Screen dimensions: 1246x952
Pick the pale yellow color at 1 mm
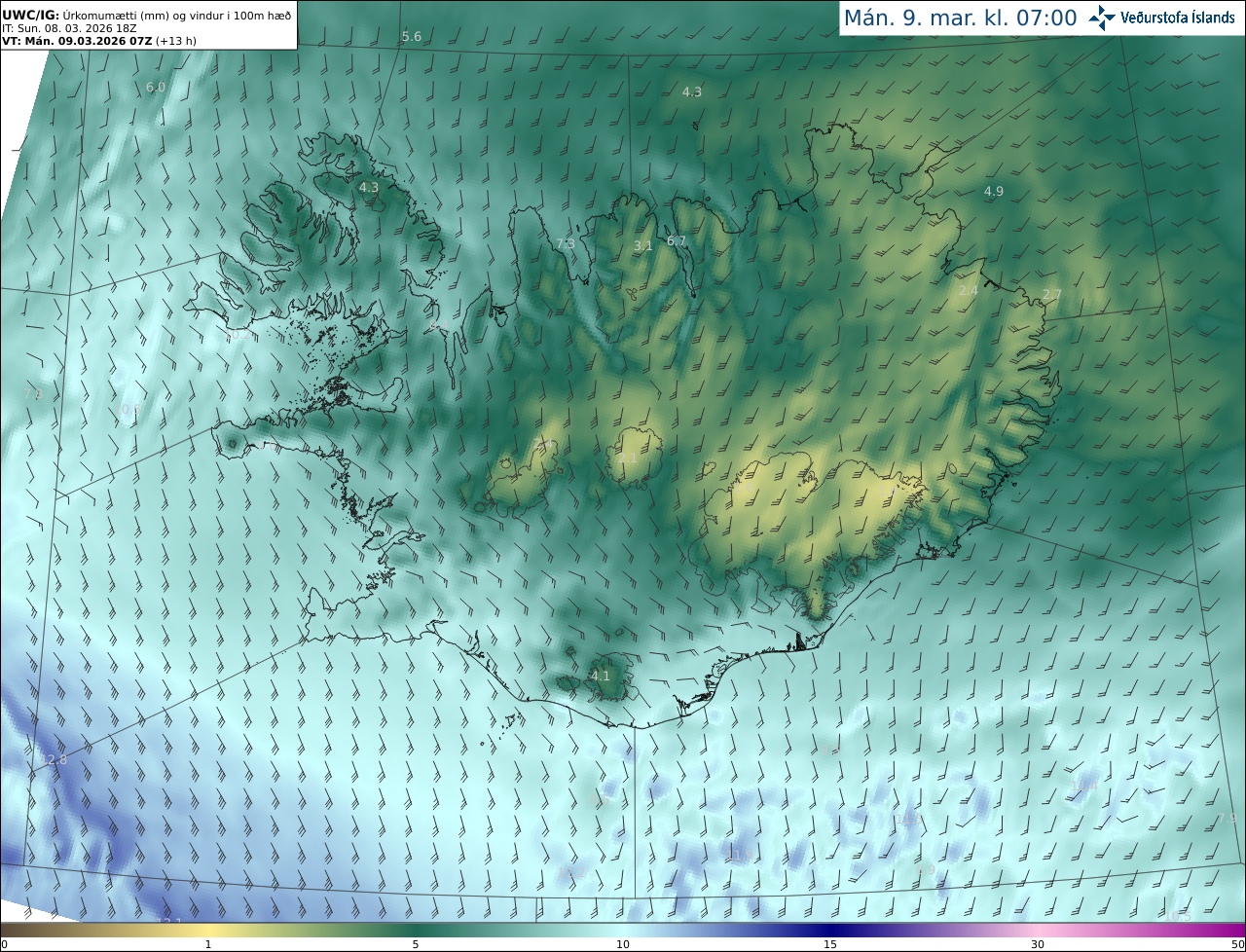tap(207, 930)
